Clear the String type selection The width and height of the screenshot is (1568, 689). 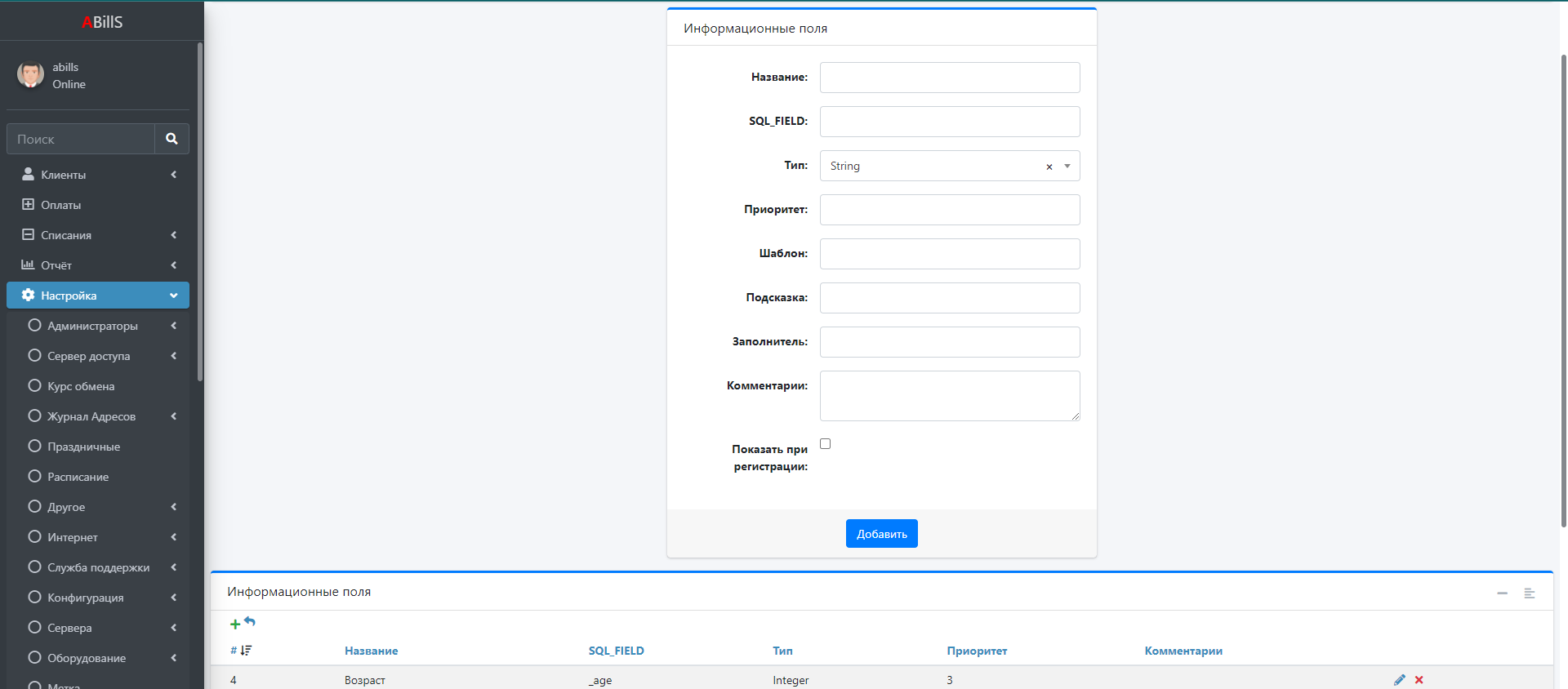pyautogui.click(x=1049, y=167)
